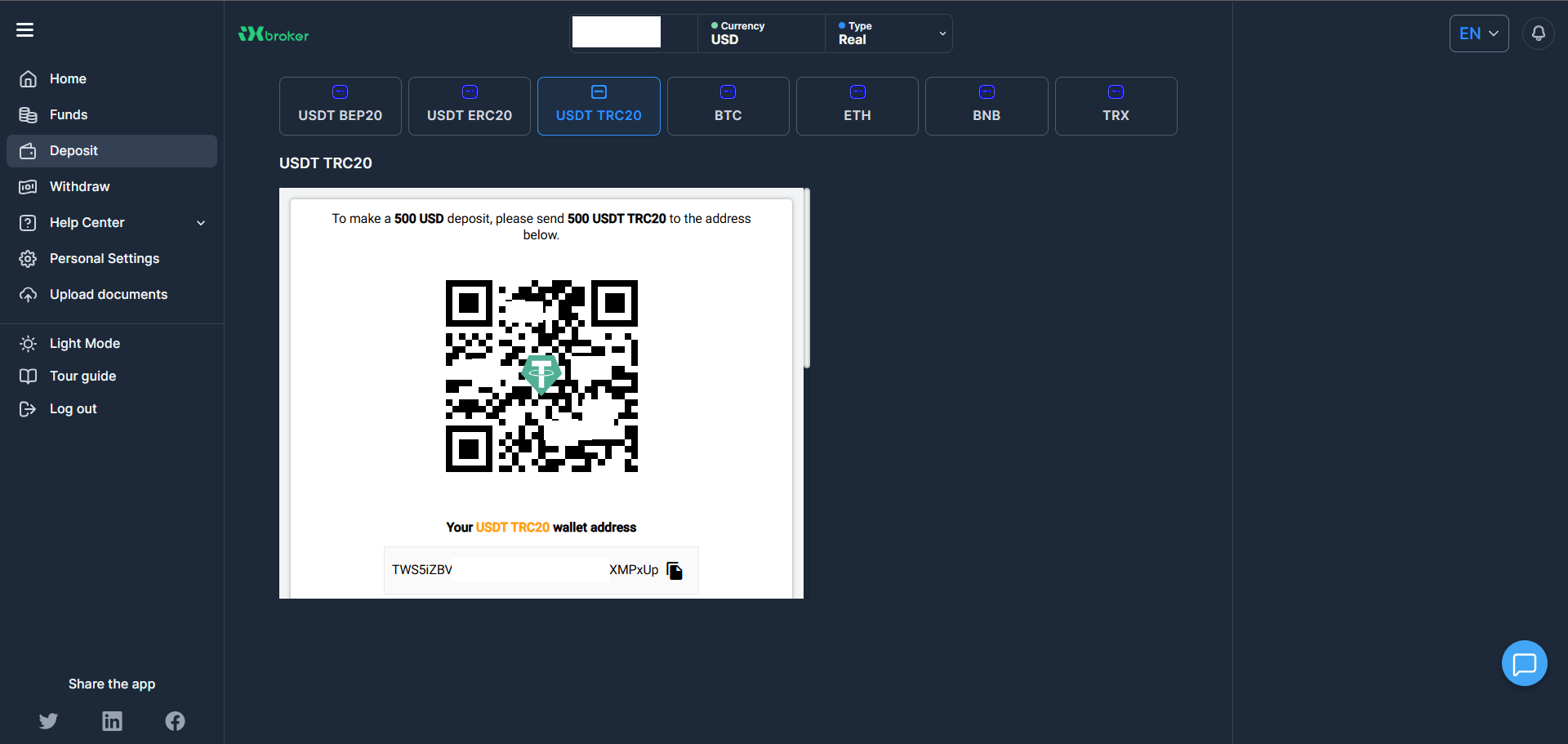The image size is (1568, 744).
Task: Click the wallet address field
Action: tap(541, 570)
